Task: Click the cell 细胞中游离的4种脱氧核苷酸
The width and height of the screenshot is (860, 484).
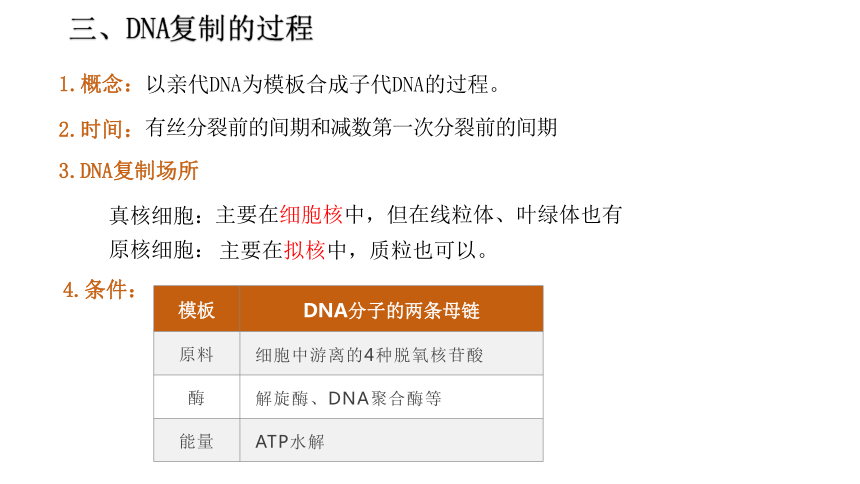Action: coord(392,354)
